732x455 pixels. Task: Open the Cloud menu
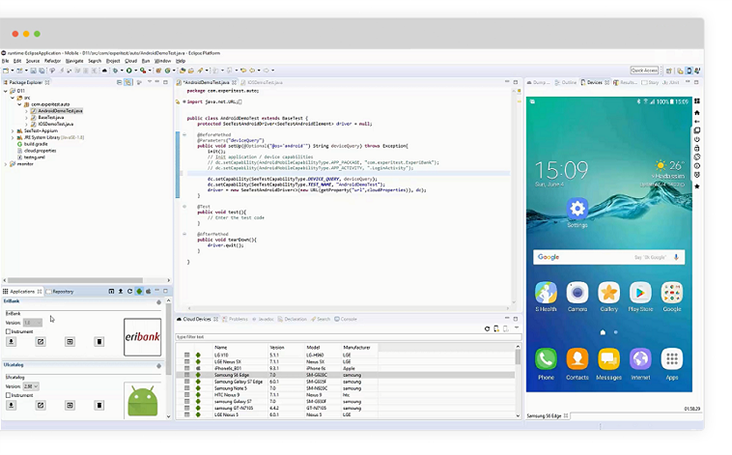pos(130,61)
